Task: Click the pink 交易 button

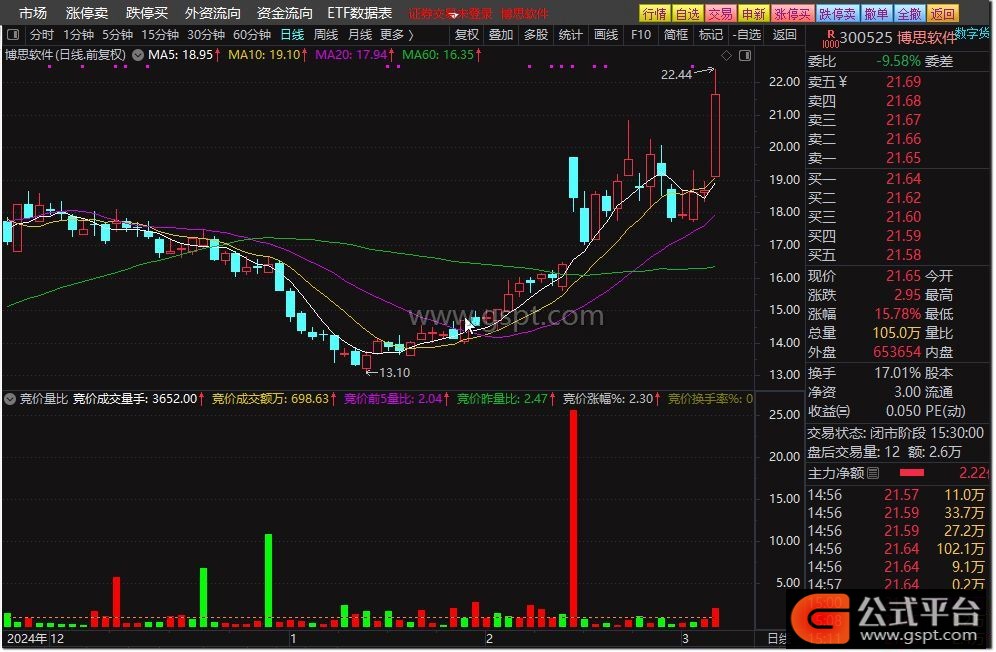Action: [720, 13]
